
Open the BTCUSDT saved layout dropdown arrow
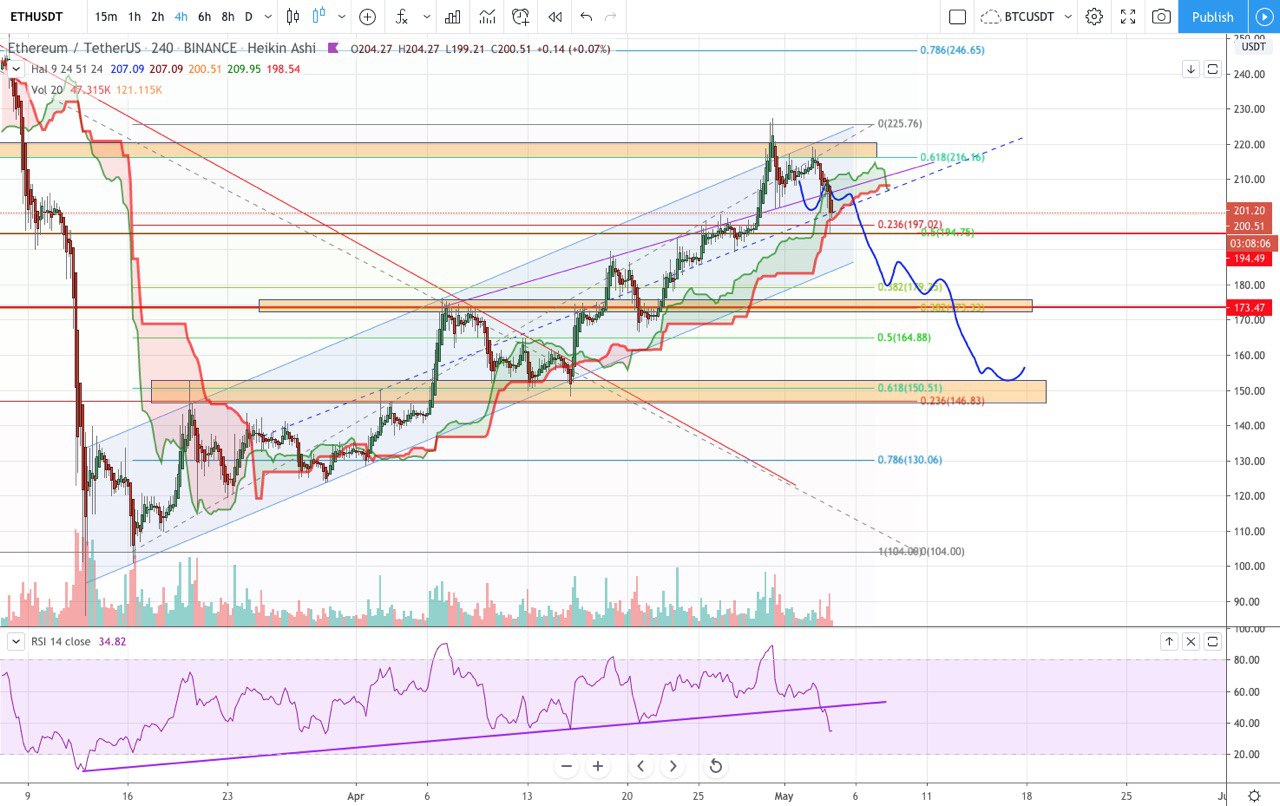click(x=1068, y=16)
